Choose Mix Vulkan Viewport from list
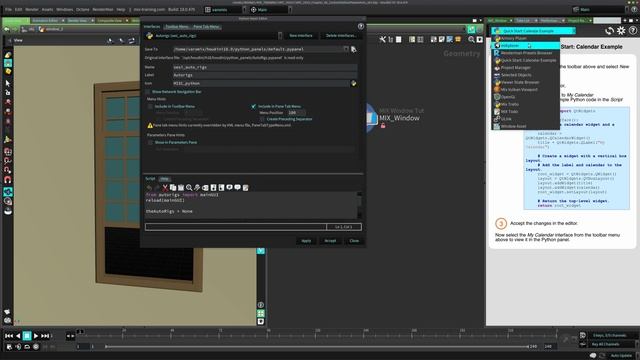This screenshot has height=360, width=640. pos(526,90)
